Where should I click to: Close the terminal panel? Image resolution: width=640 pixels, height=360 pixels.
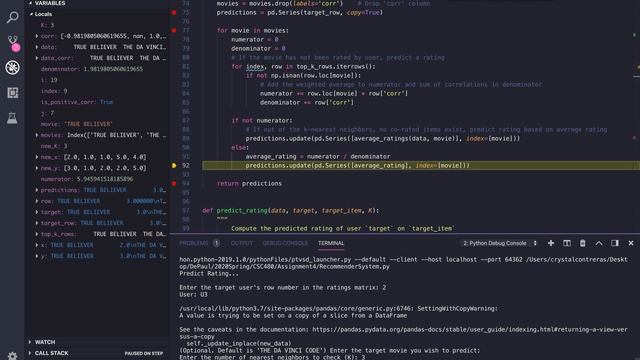(x=631, y=243)
